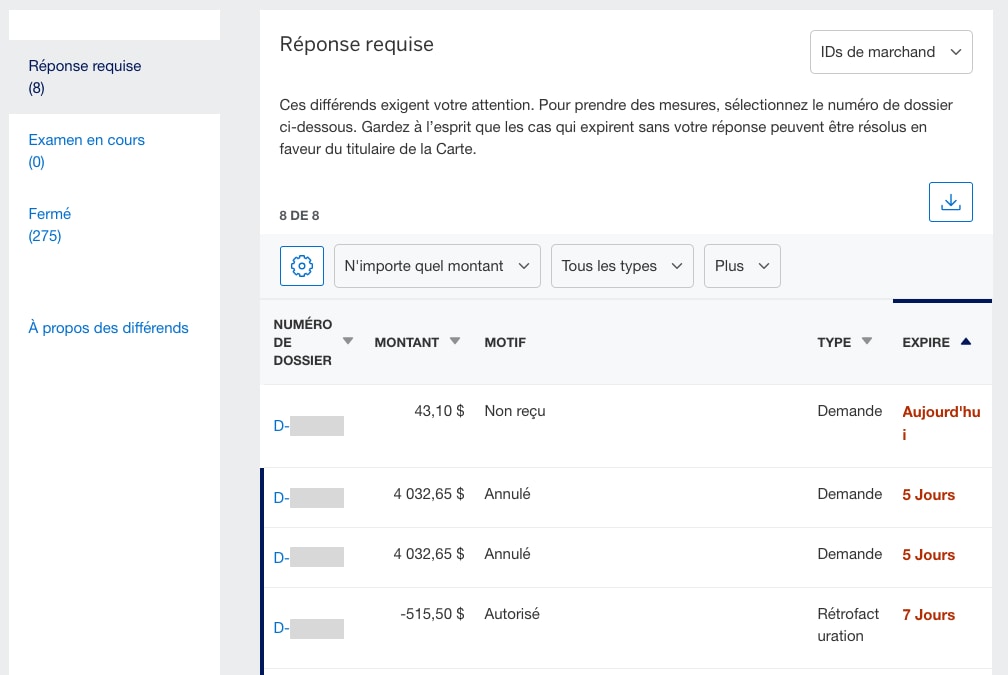Sort the MONTANT column using its arrow
Viewport: 1008px width, 675px height.
click(x=455, y=341)
